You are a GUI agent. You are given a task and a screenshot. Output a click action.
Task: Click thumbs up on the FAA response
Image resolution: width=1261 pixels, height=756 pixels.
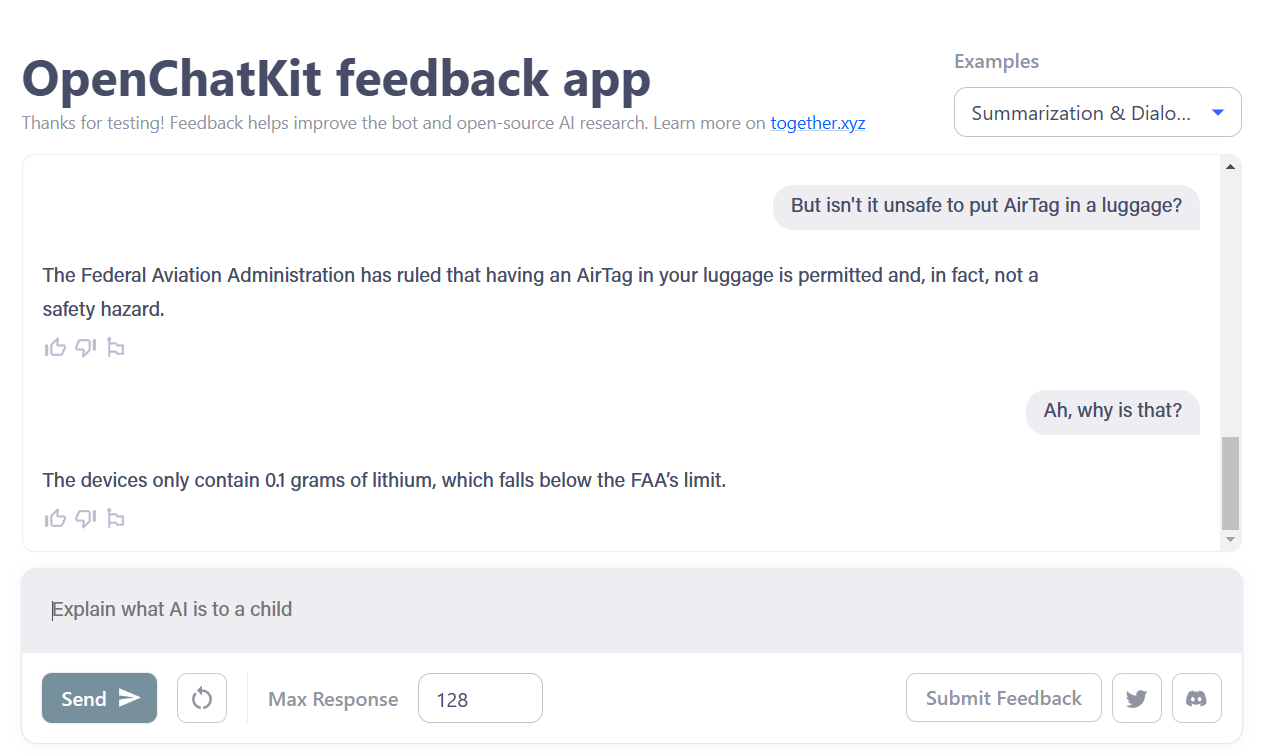pyautogui.click(x=55, y=347)
